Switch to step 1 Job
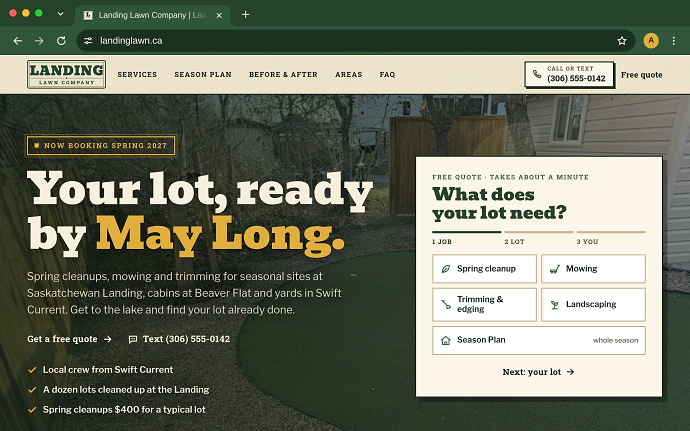Image resolution: width=690 pixels, height=431 pixels. [x=466, y=237]
